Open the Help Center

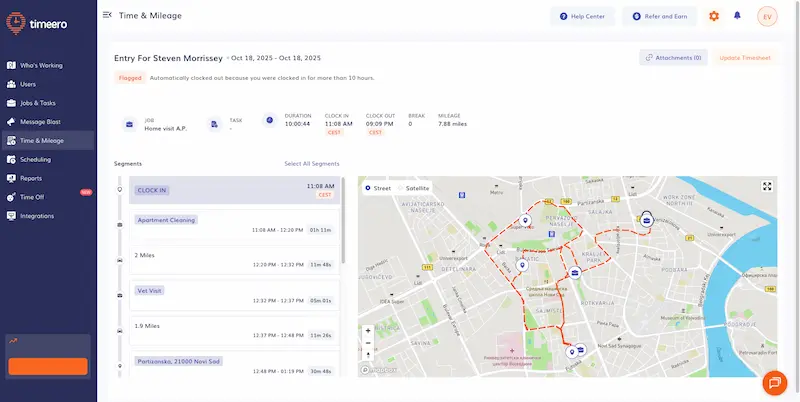[x=582, y=16]
